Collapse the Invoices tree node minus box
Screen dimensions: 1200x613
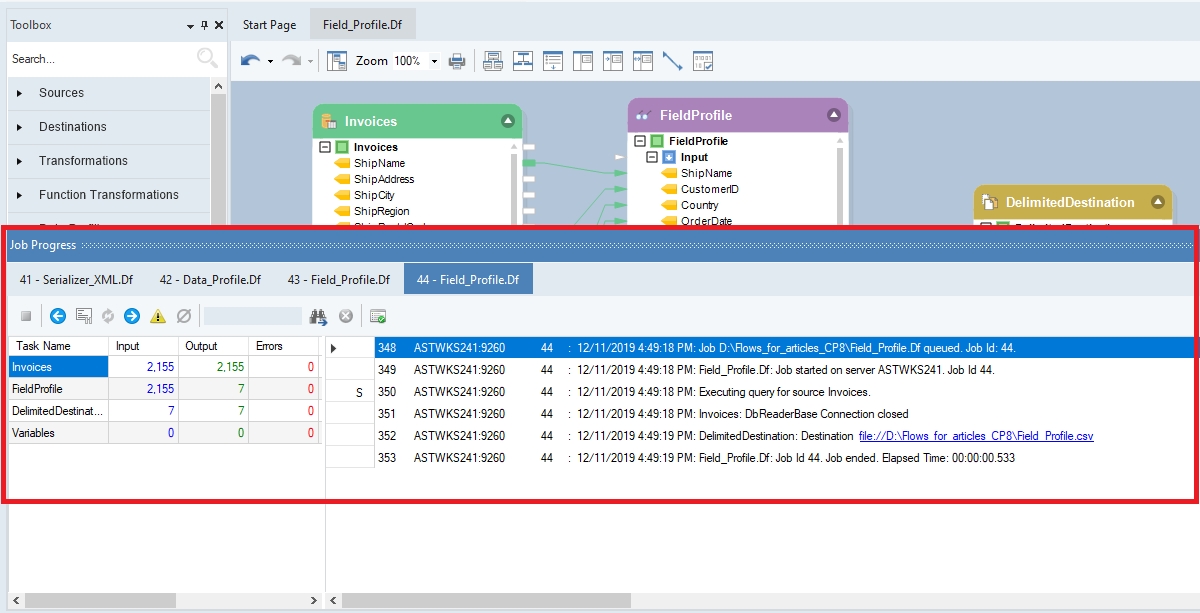325,147
